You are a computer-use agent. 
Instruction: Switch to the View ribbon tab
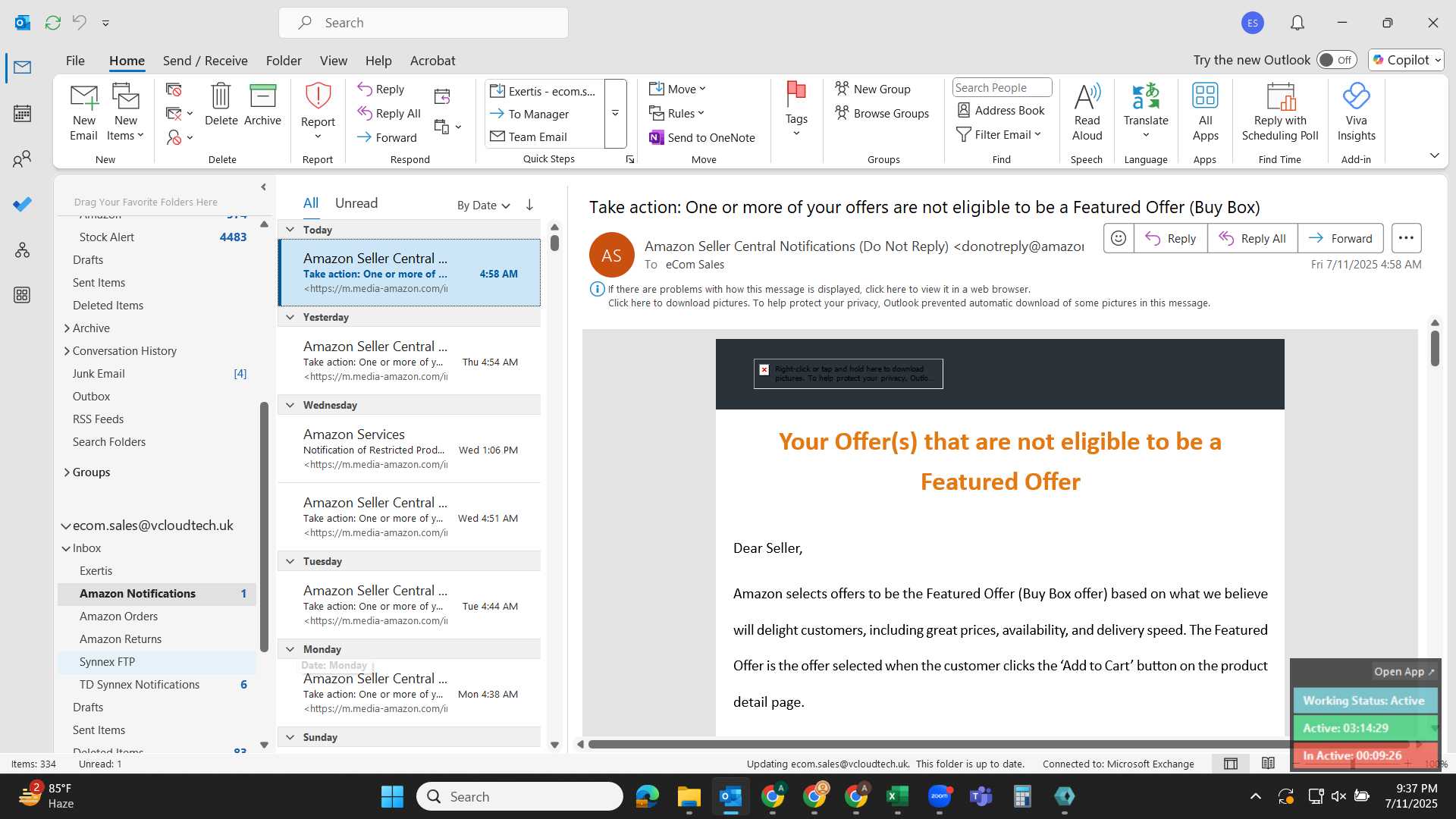click(x=333, y=61)
